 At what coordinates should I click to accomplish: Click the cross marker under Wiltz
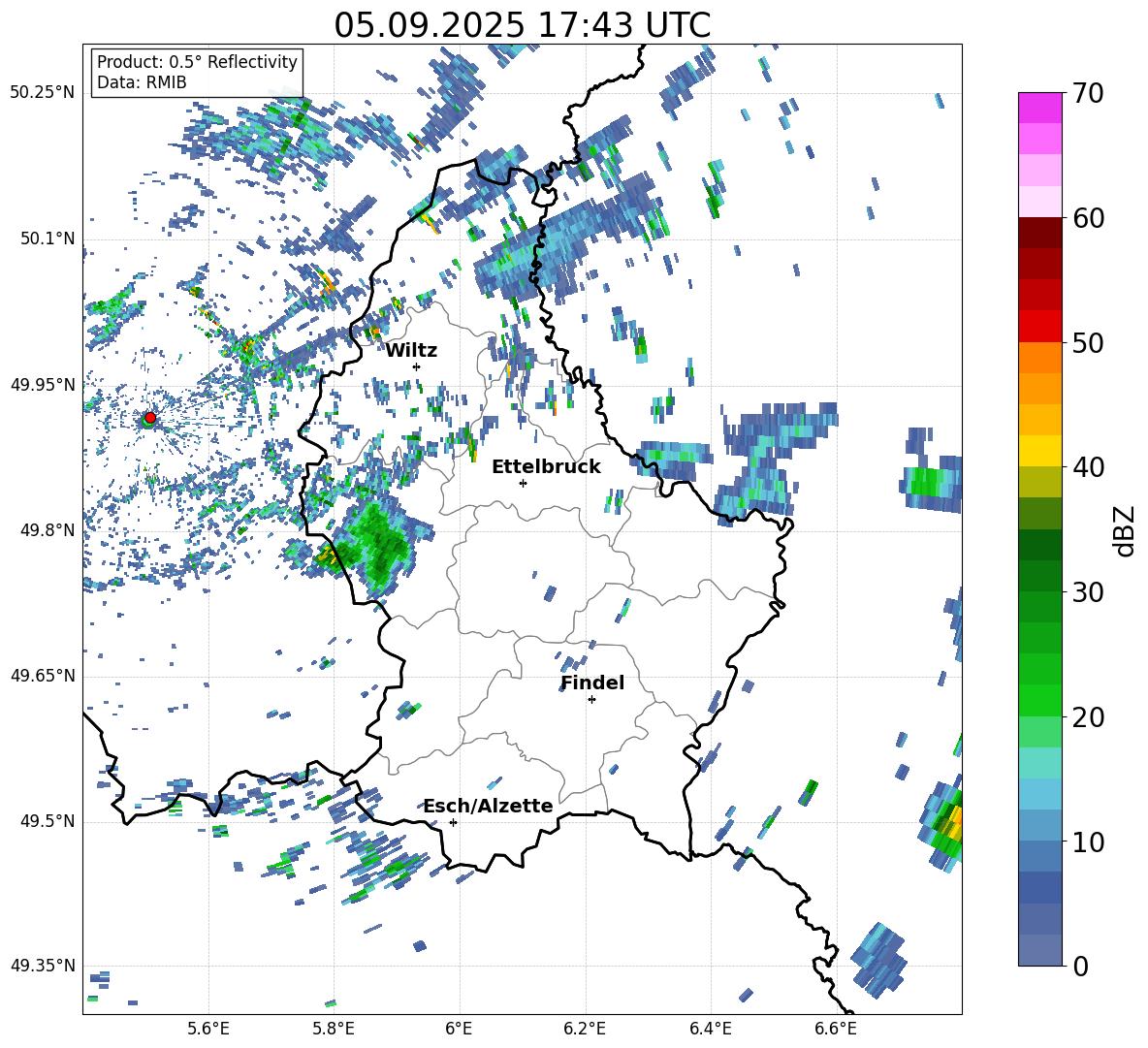[x=417, y=366]
